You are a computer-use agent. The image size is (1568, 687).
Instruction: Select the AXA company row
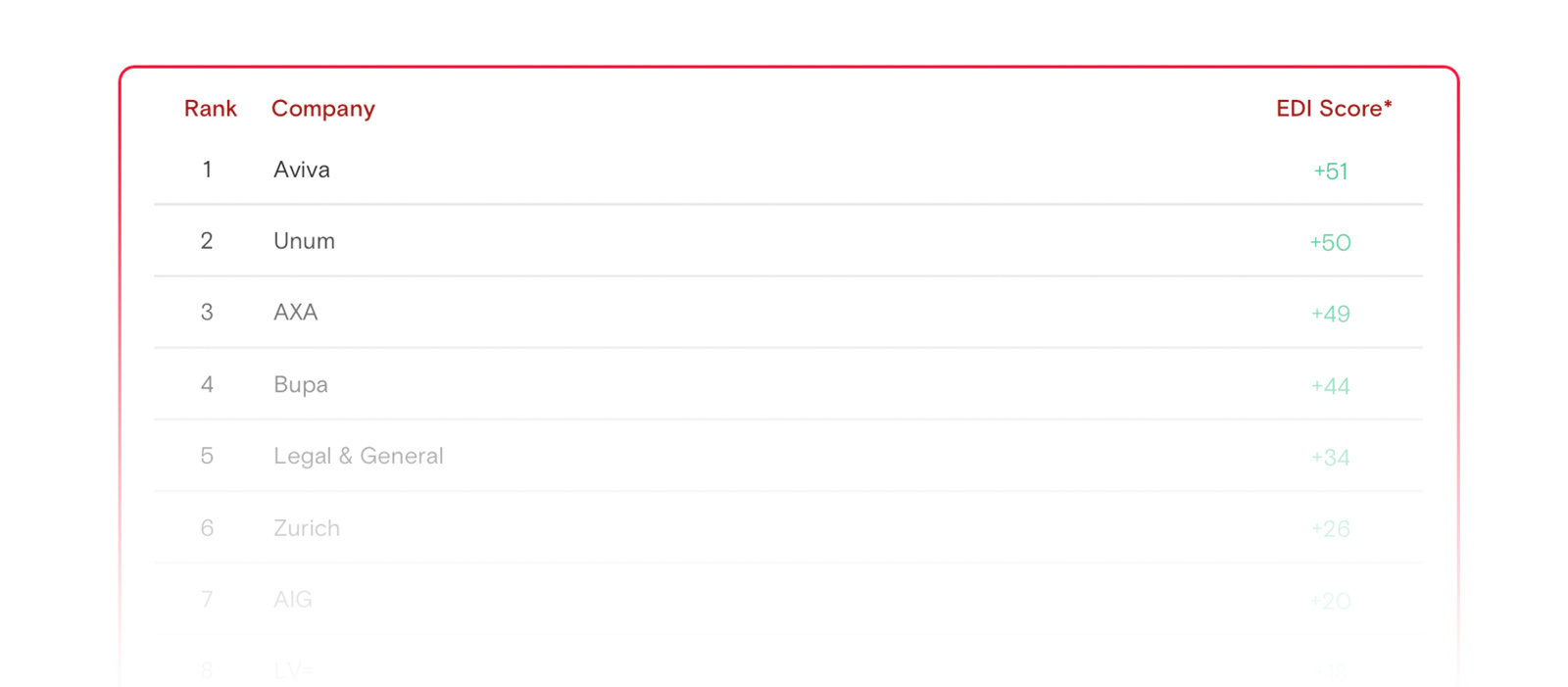click(x=788, y=313)
